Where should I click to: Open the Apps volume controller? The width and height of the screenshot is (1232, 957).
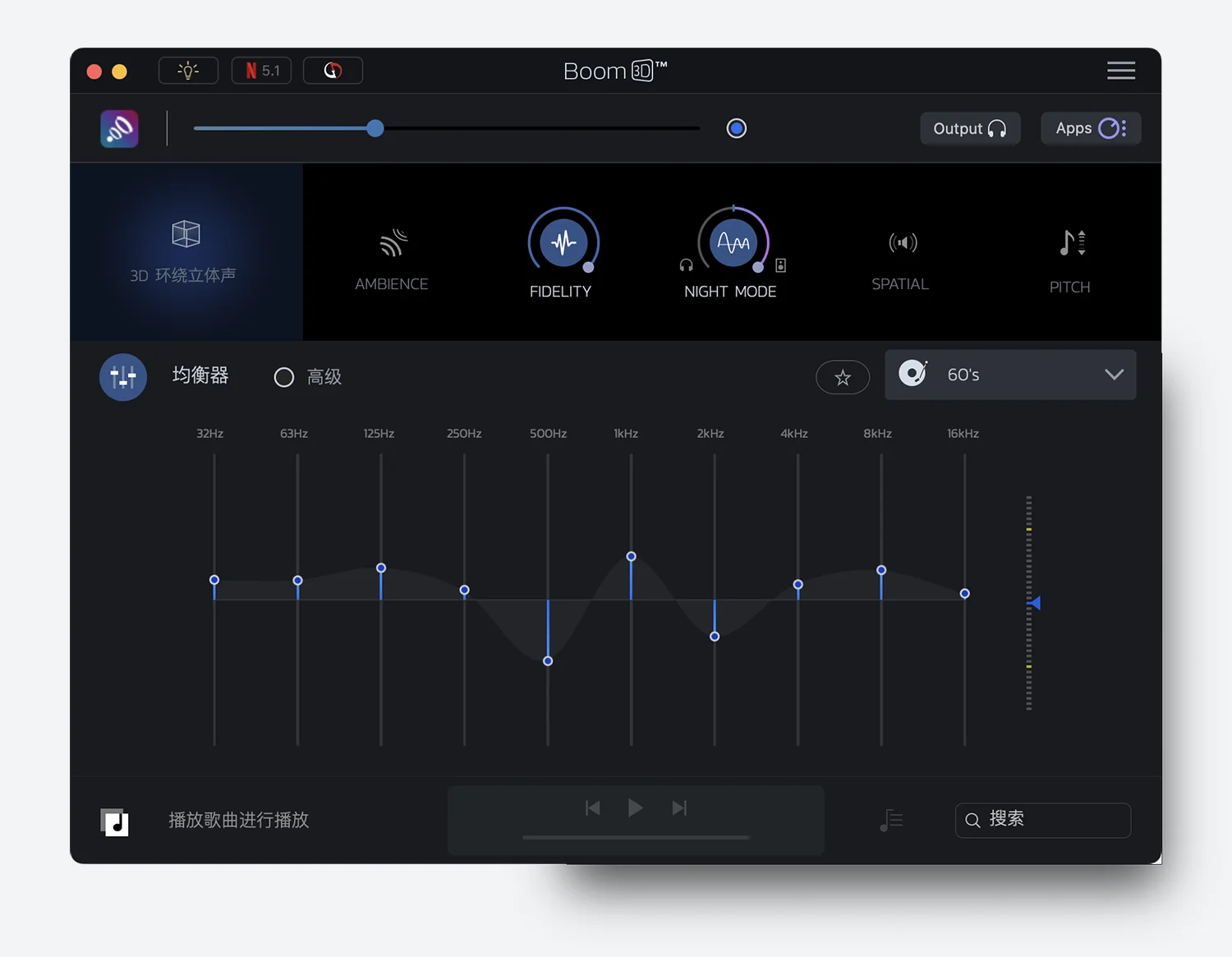(1091, 129)
